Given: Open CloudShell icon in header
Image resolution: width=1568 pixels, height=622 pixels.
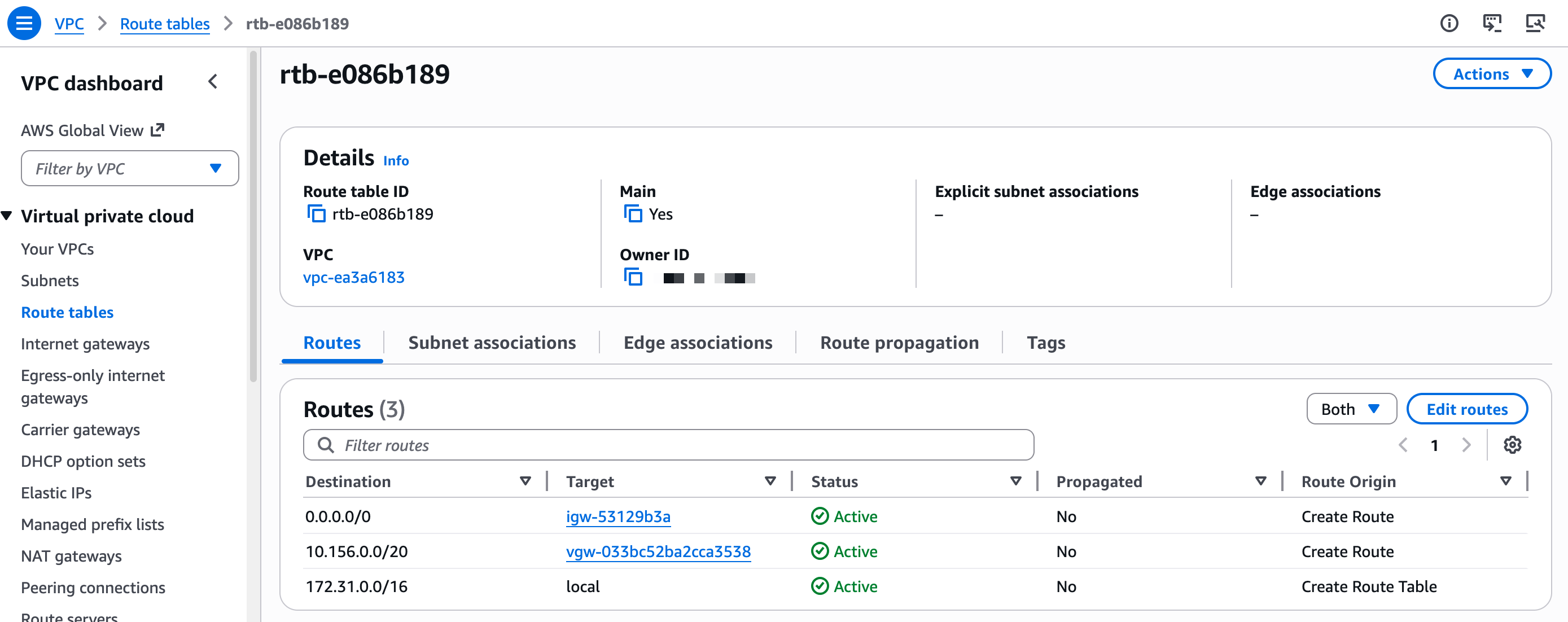Looking at the screenshot, I should [x=1491, y=23].
